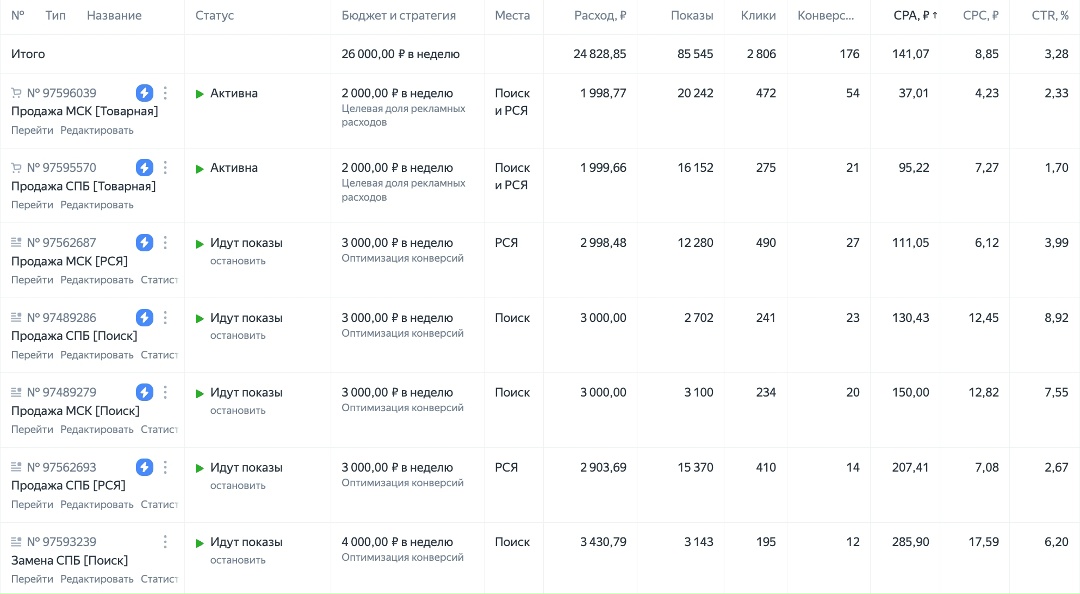
Task: Open the three-dot menu for Продажа МСК [Товарная]
Action: [165, 93]
